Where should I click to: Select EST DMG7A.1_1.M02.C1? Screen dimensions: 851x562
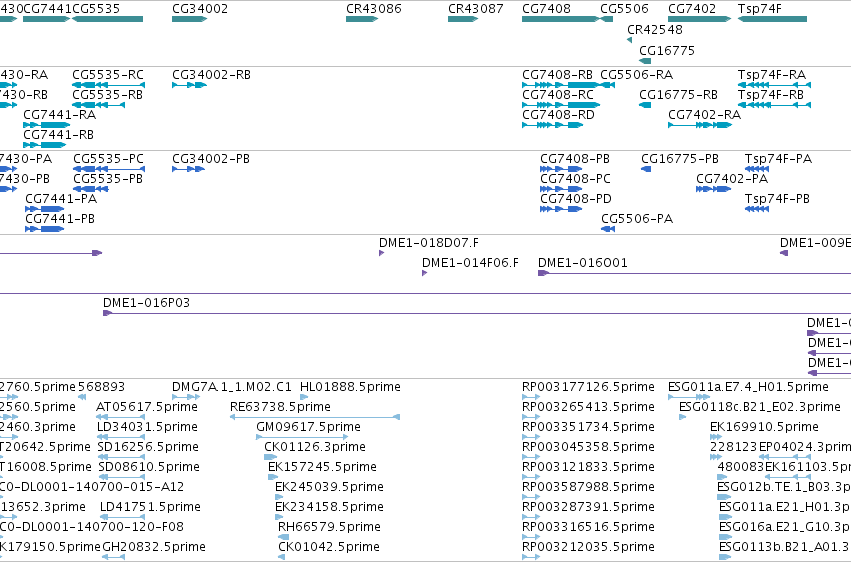[x=186, y=397]
